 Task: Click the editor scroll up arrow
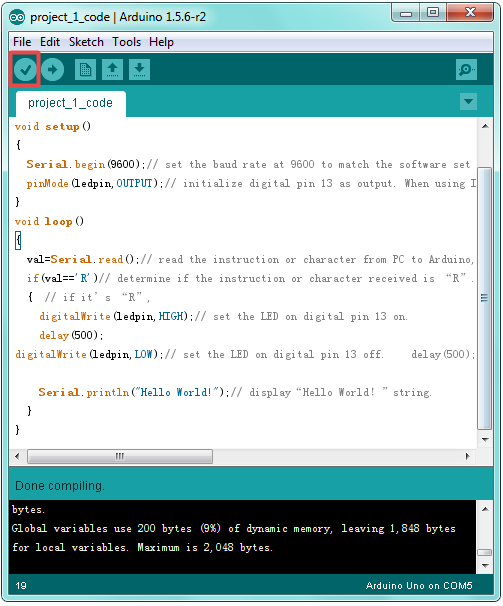tap(485, 126)
